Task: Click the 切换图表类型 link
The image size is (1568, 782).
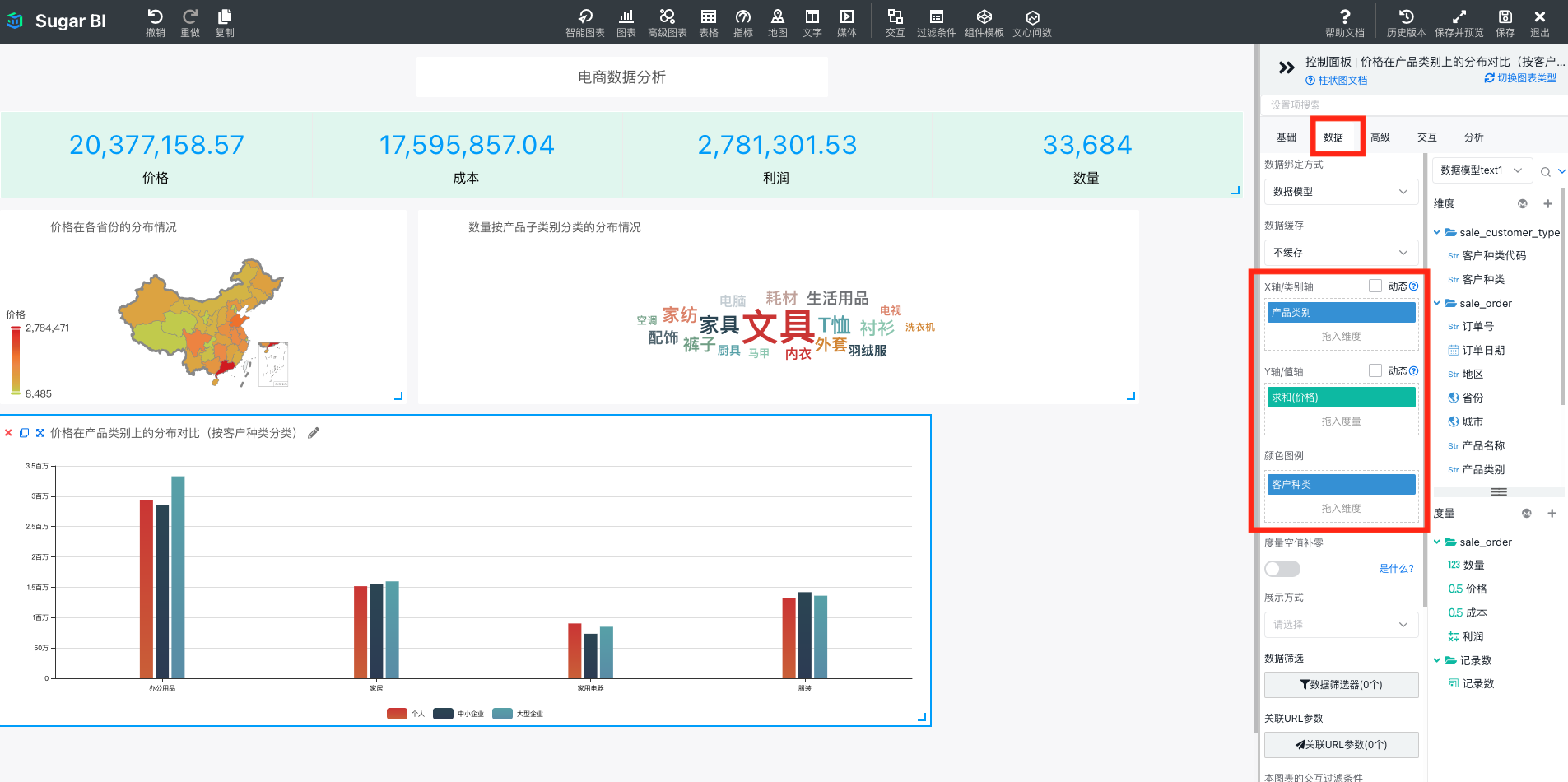Action: [x=1521, y=78]
